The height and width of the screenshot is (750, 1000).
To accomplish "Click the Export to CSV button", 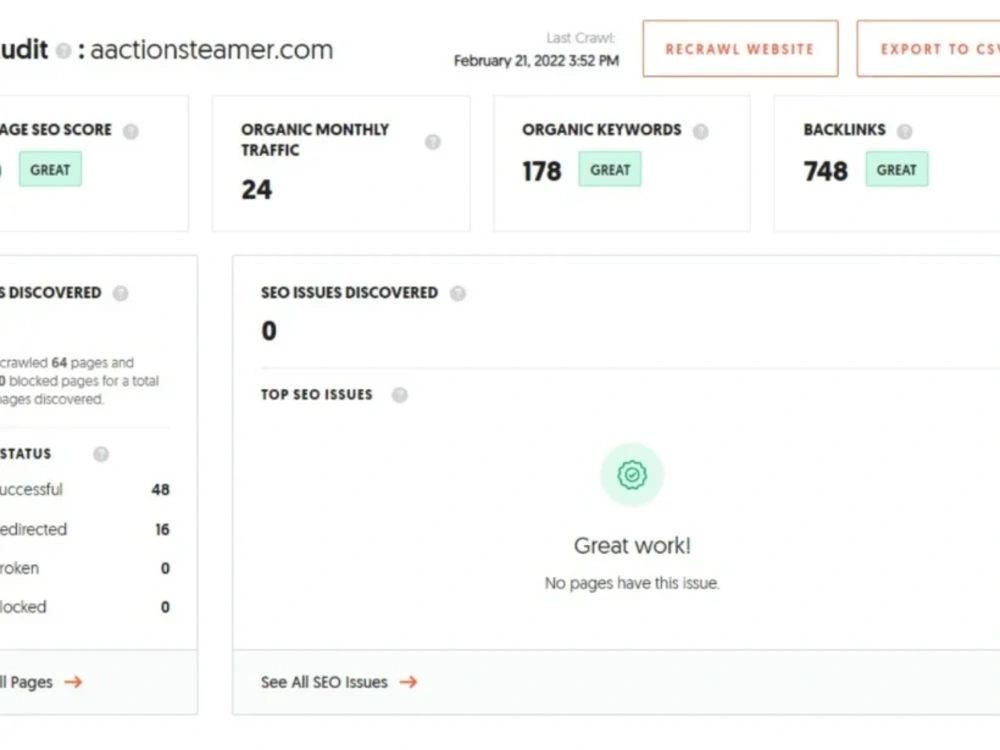I will pos(929,48).
